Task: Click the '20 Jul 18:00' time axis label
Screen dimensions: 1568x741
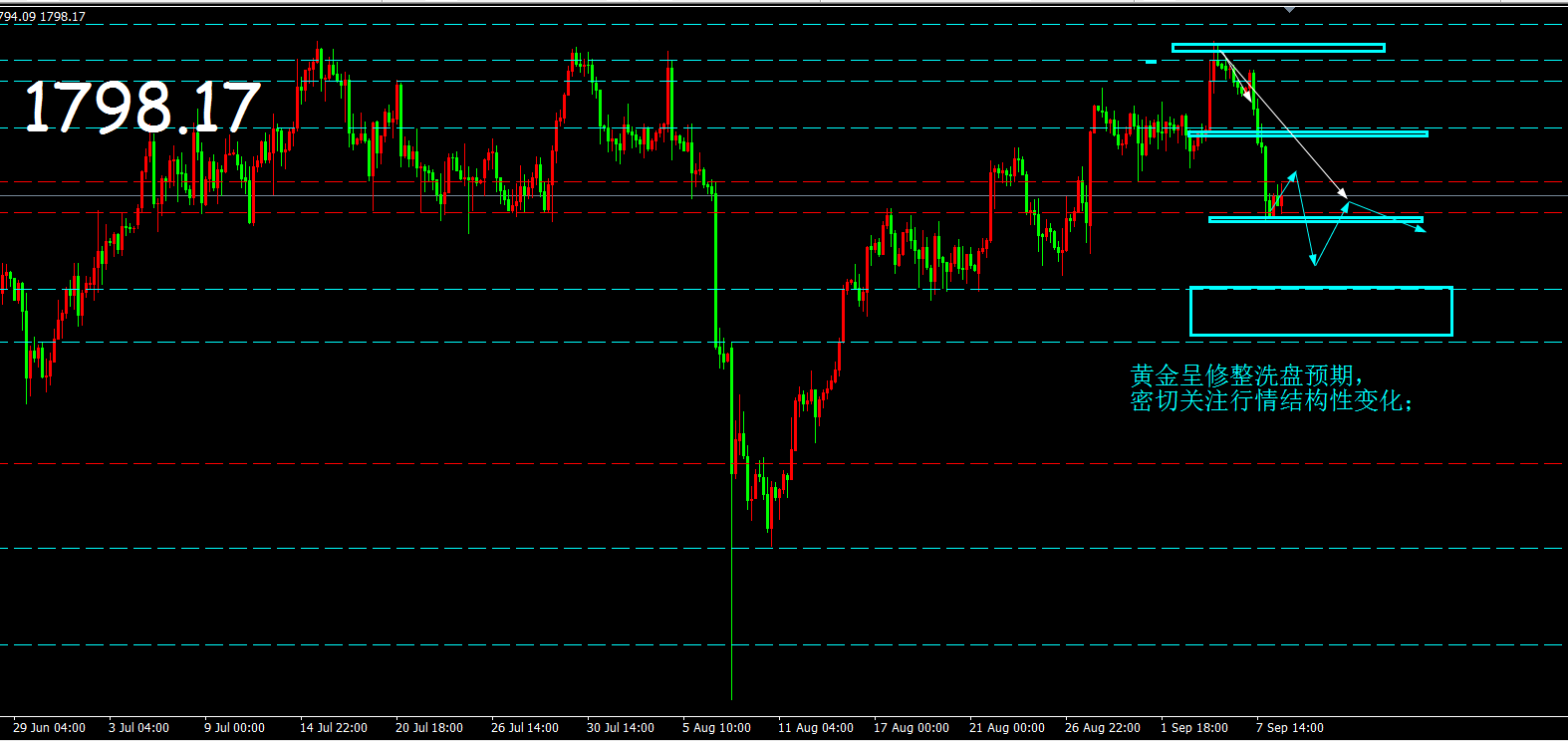Action: [x=429, y=728]
